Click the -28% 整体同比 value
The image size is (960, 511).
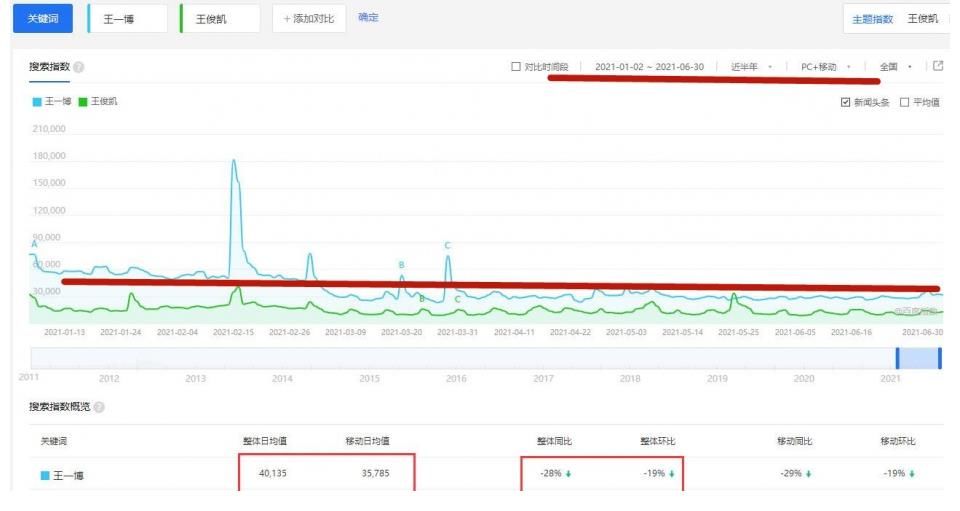point(551,473)
